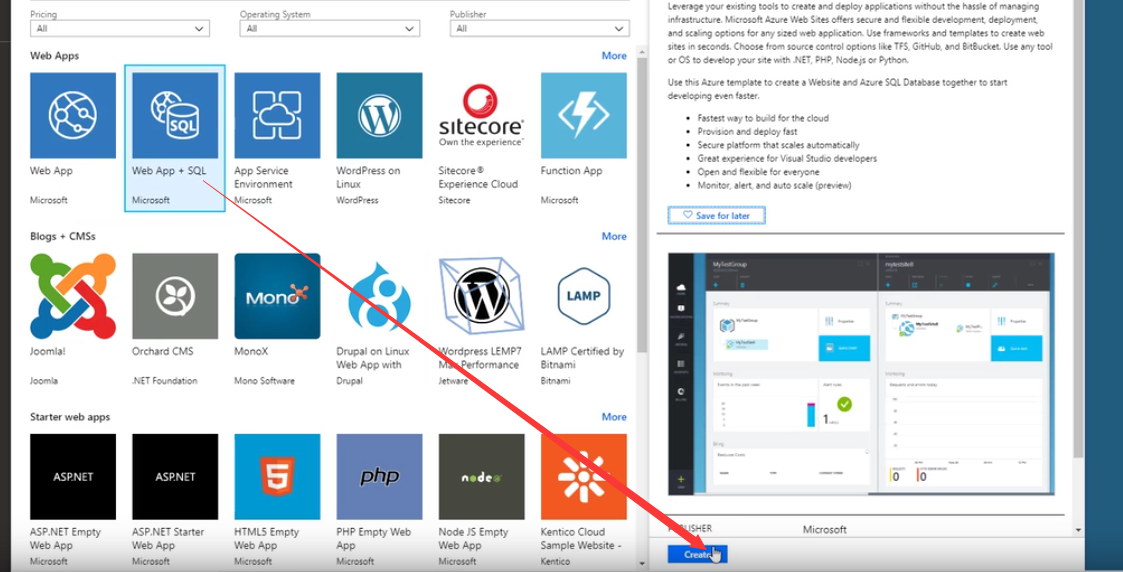Select the ASP.NET Empty Web App icon
This screenshot has width=1123, height=572.
pos(73,477)
